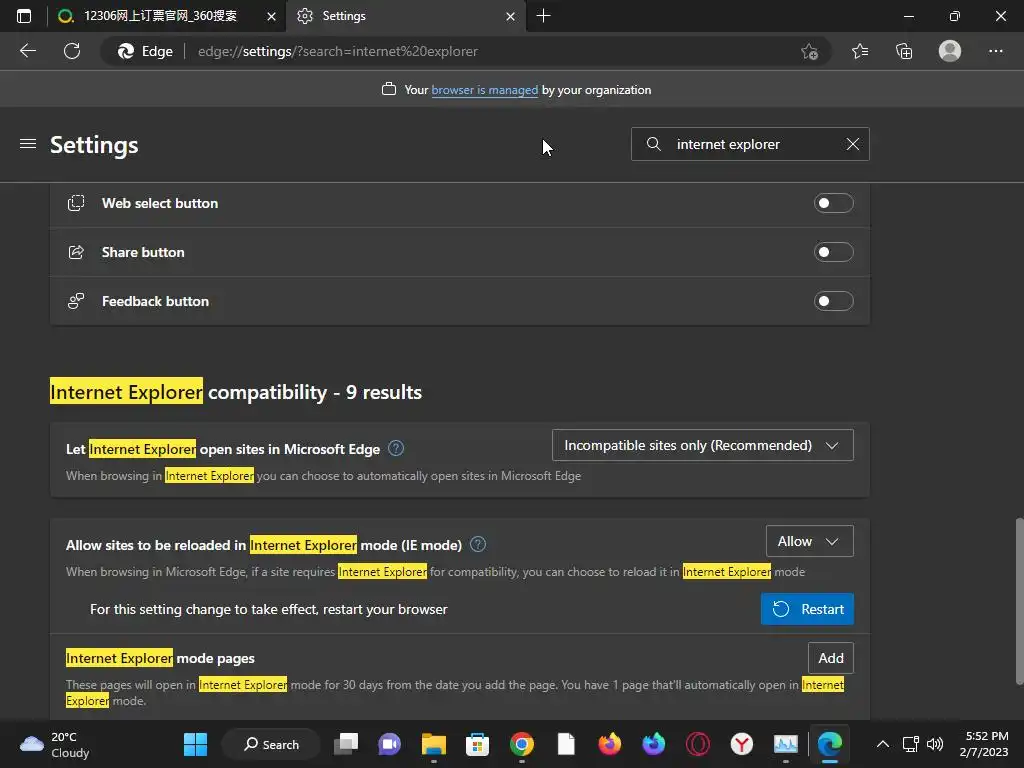Launch File Explorer from taskbar
Viewport: 1024px width, 768px height.
pyautogui.click(x=434, y=744)
